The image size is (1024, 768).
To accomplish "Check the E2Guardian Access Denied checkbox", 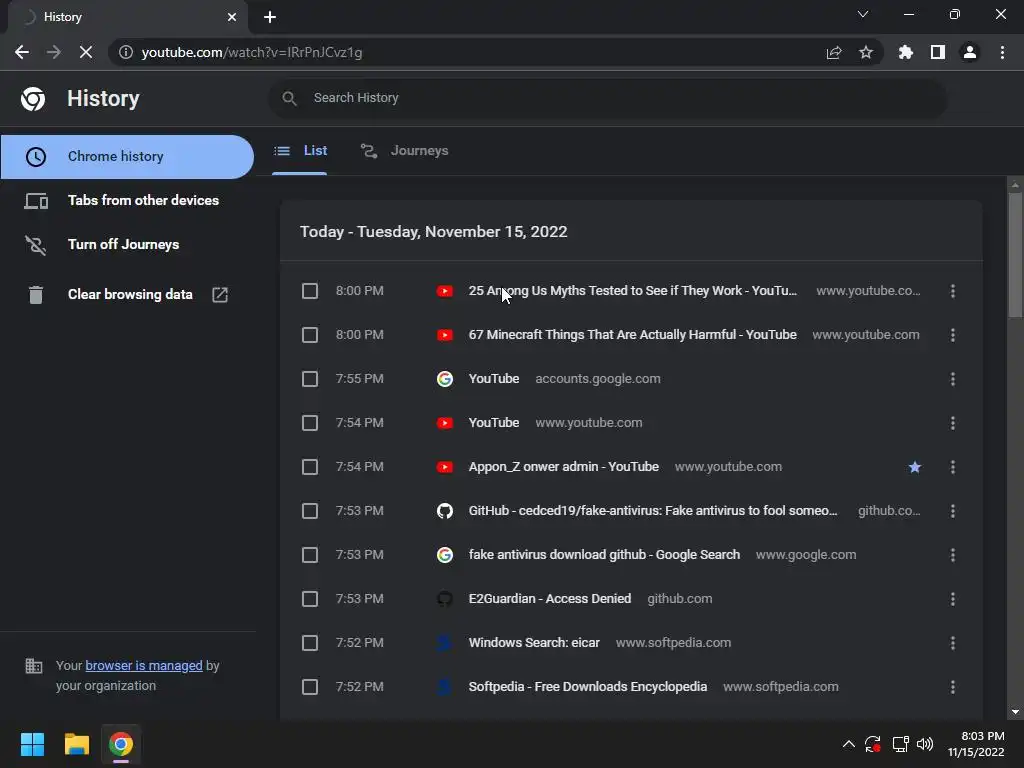I will (310, 599).
